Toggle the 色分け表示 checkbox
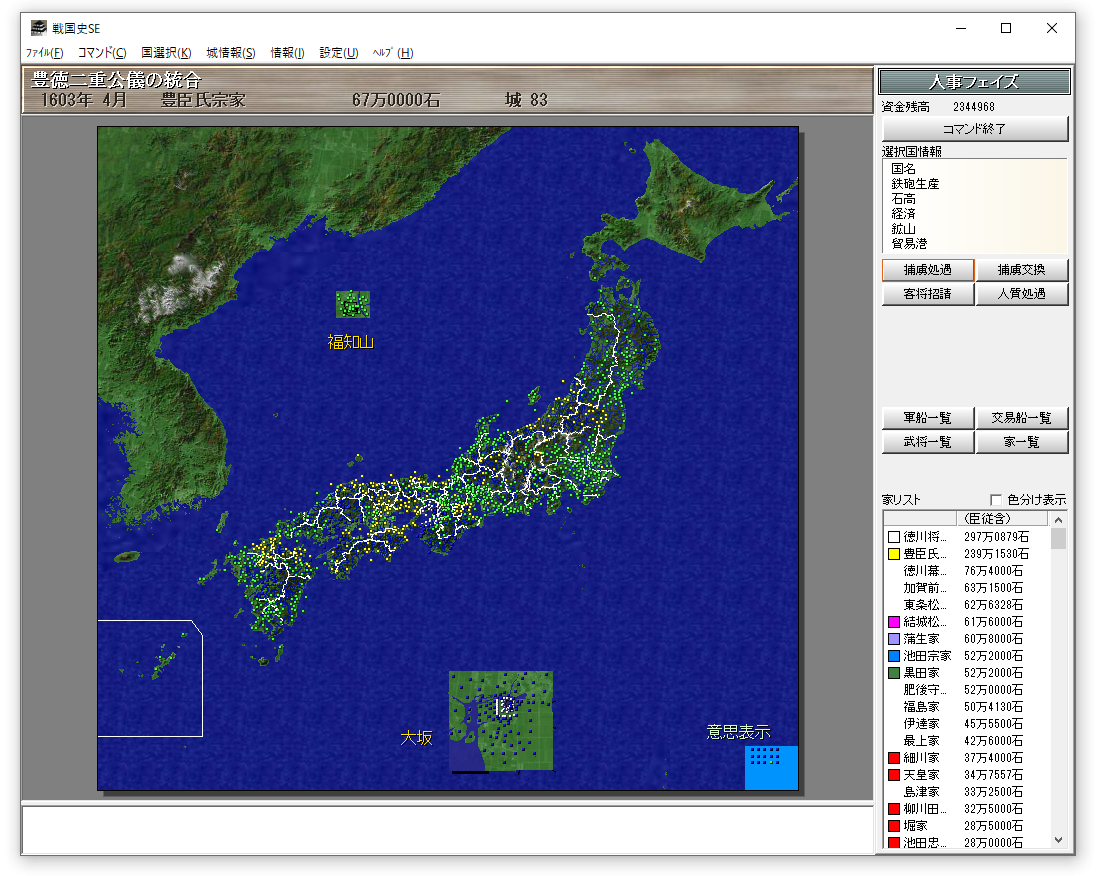The width and height of the screenshot is (1096, 876). tap(996, 500)
